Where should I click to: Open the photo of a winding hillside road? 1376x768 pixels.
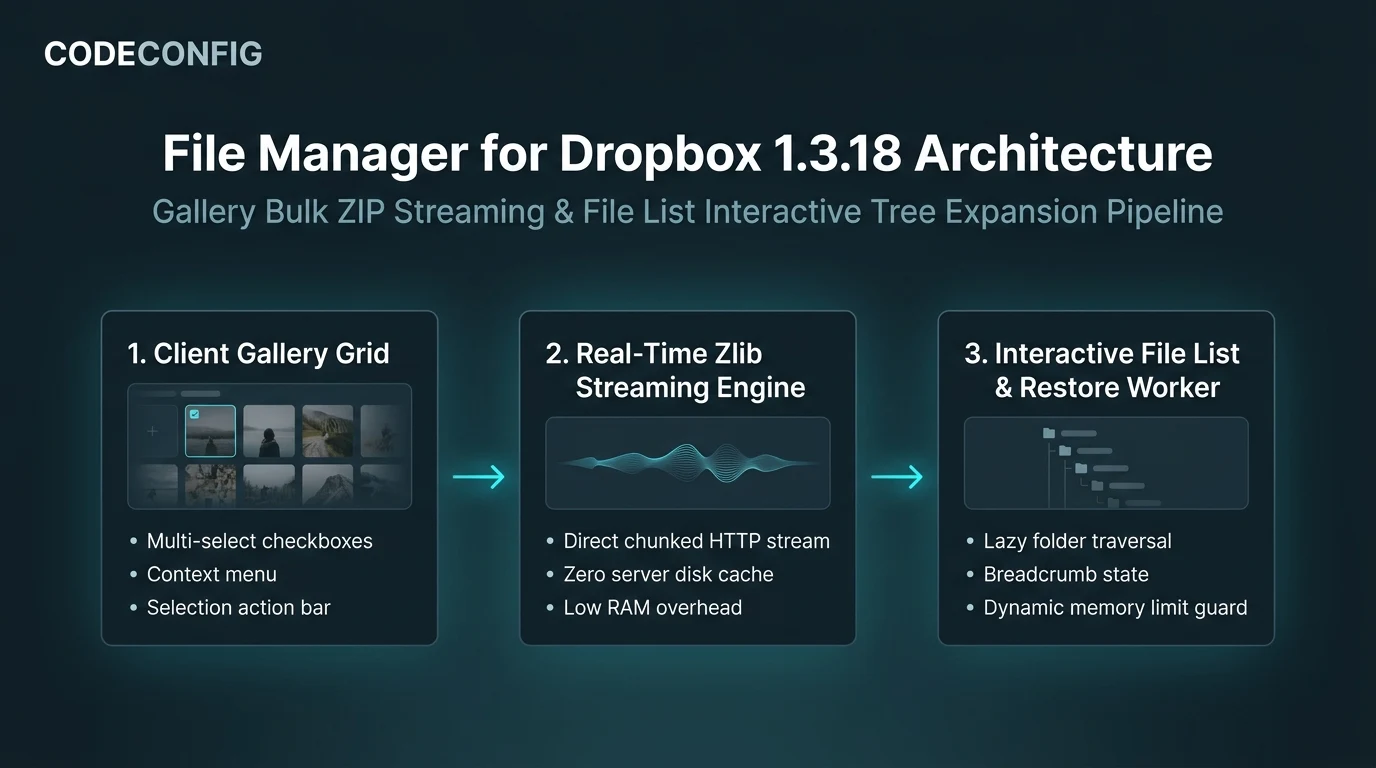tap(328, 431)
